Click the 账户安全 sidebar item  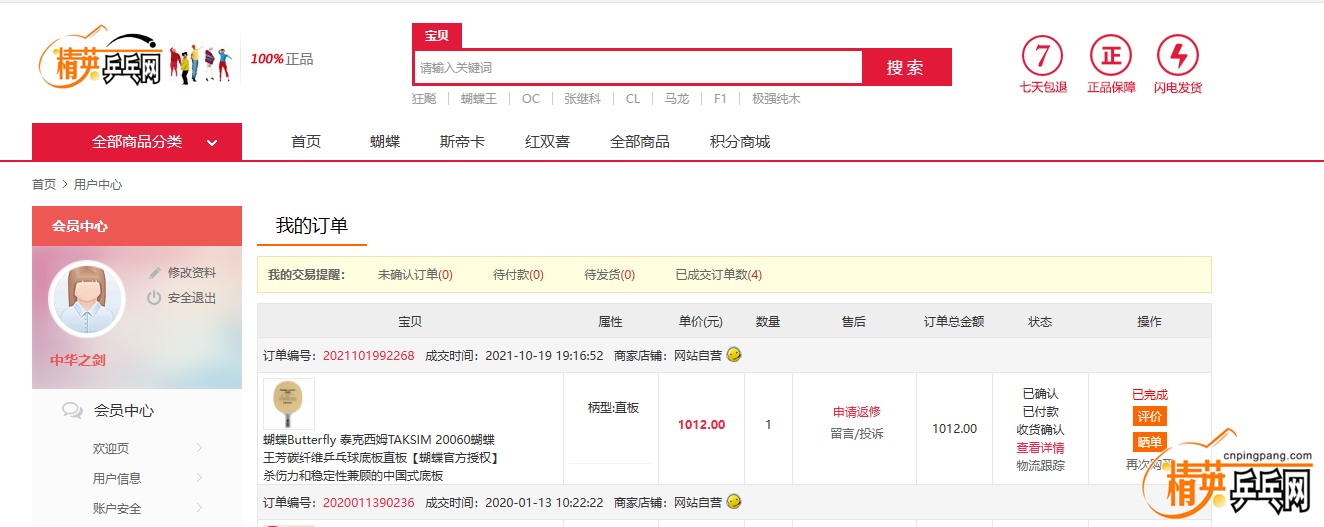117,509
